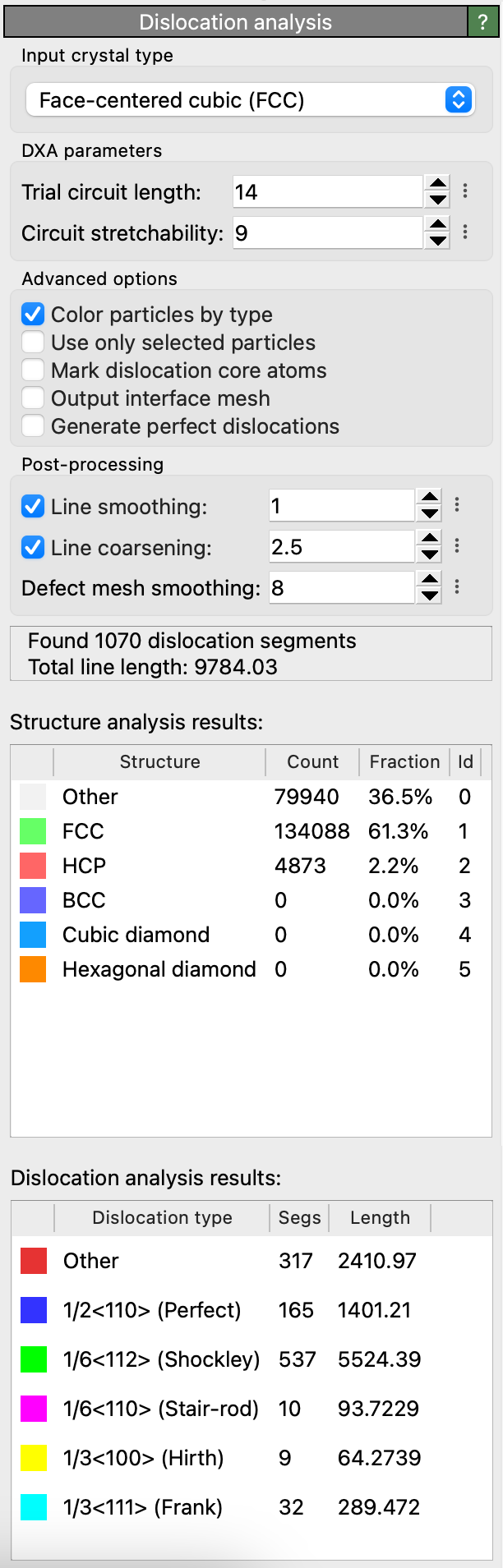Click the Dislocation type column header
503x1568 pixels.
[162, 1218]
